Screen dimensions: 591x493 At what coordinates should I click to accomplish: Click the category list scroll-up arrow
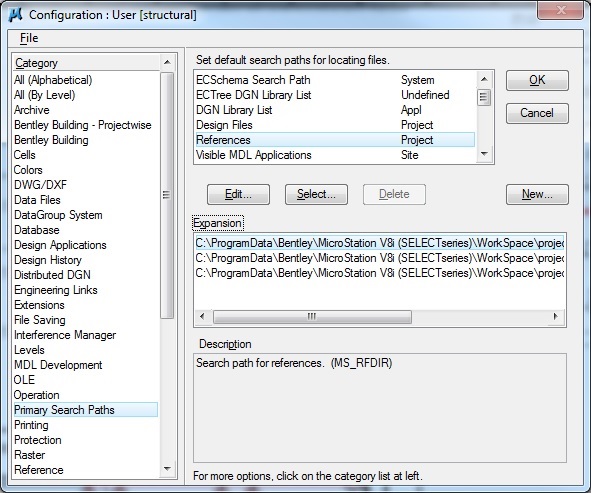[x=167, y=62]
